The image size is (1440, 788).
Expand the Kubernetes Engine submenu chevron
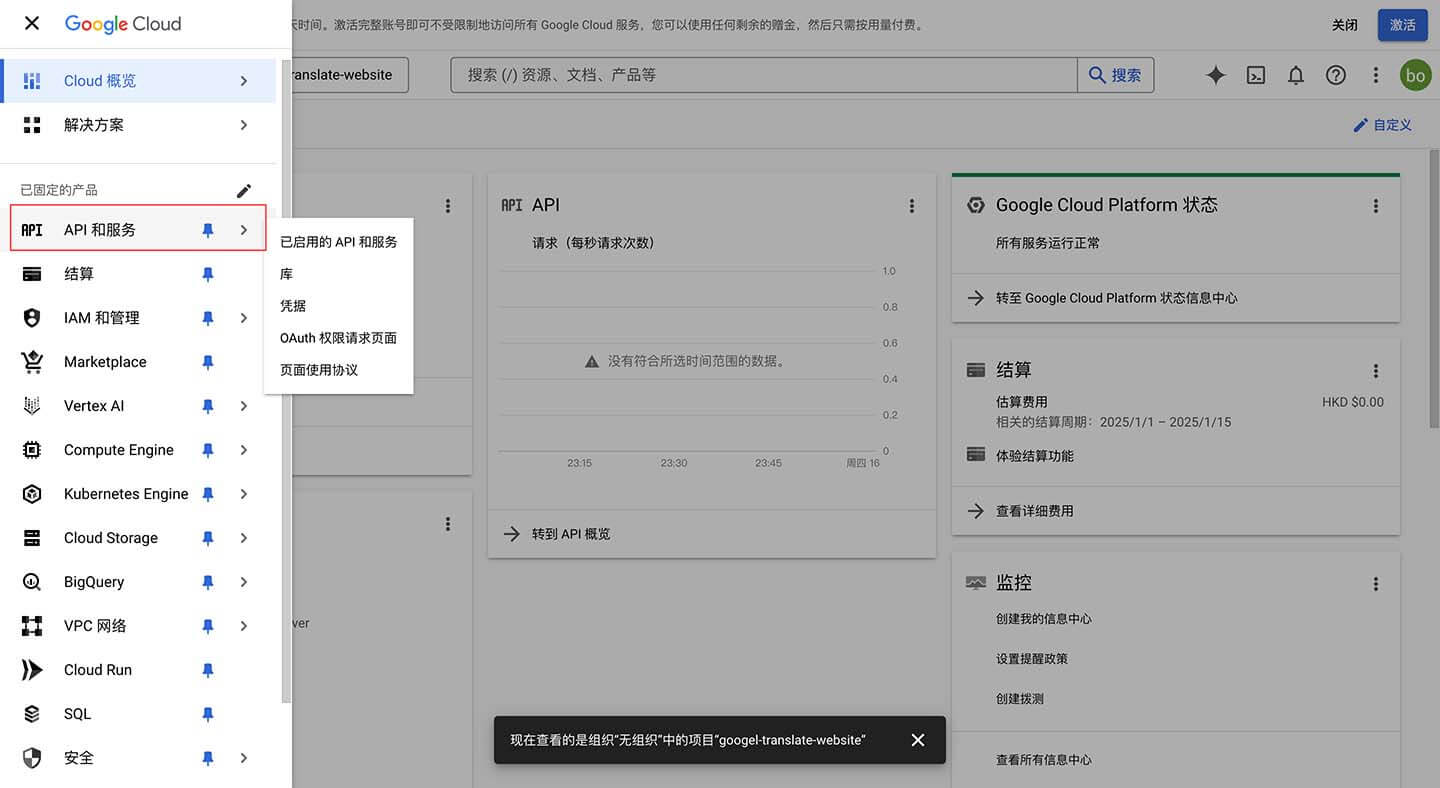(244, 494)
